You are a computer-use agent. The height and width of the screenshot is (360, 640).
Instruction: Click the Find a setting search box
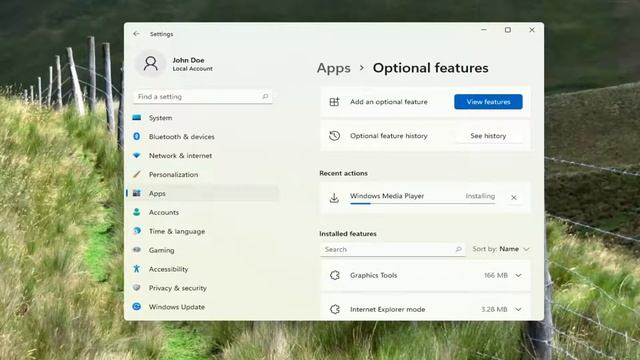202,97
